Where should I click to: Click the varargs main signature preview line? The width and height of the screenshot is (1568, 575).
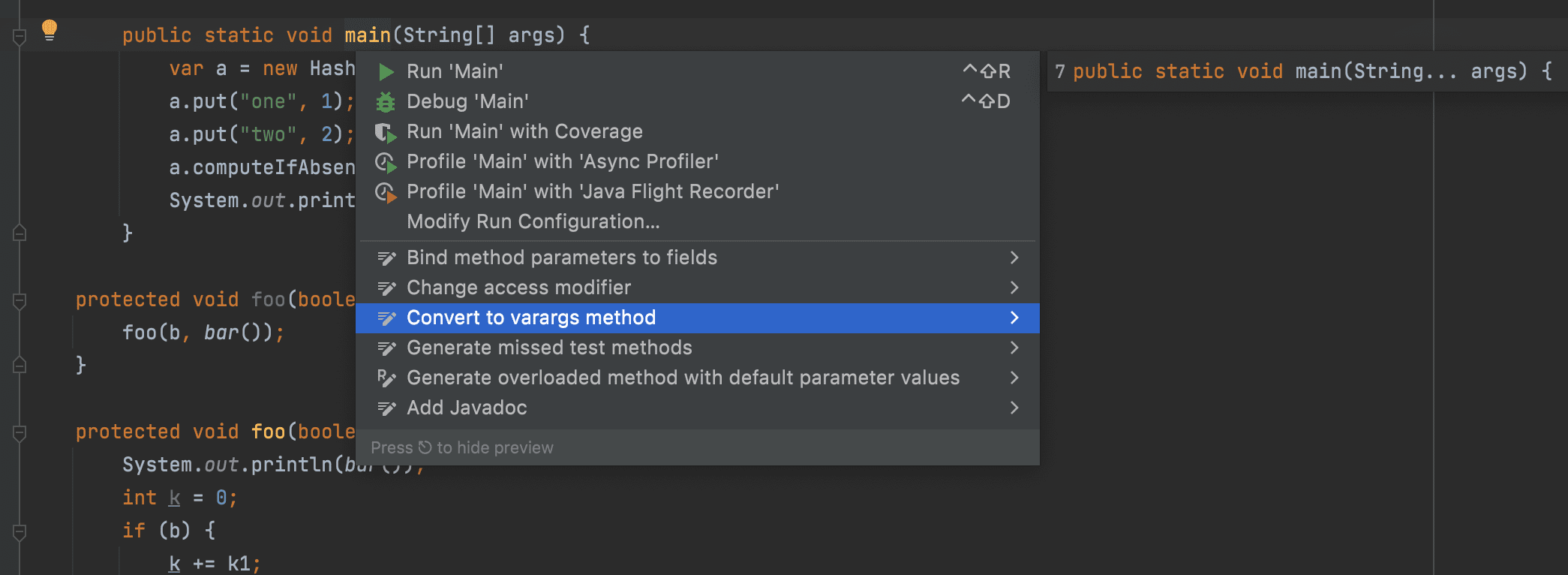[1302, 71]
